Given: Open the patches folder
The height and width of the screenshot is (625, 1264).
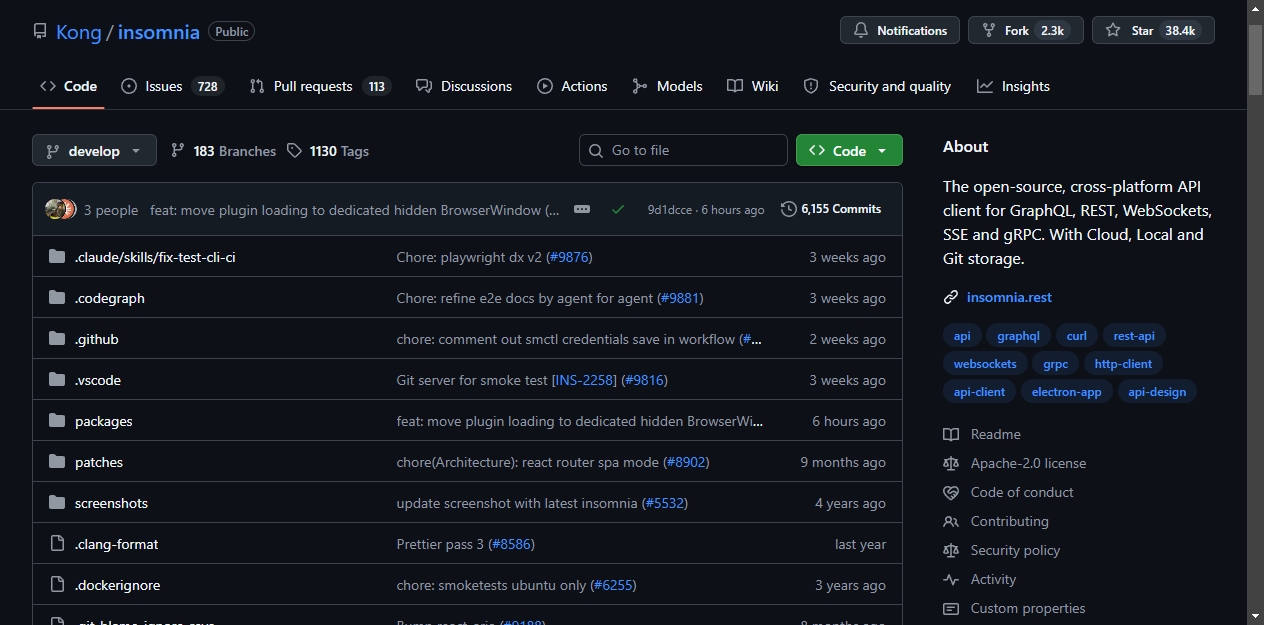Looking at the screenshot, I should point(99,462).
